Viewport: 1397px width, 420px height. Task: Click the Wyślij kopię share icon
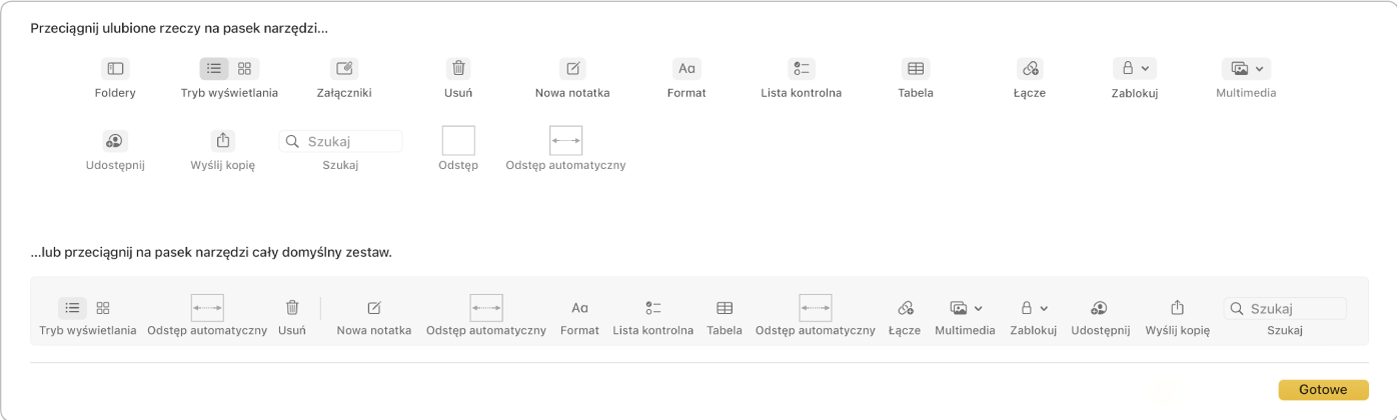pyautogui.click(x=223, y=141)
